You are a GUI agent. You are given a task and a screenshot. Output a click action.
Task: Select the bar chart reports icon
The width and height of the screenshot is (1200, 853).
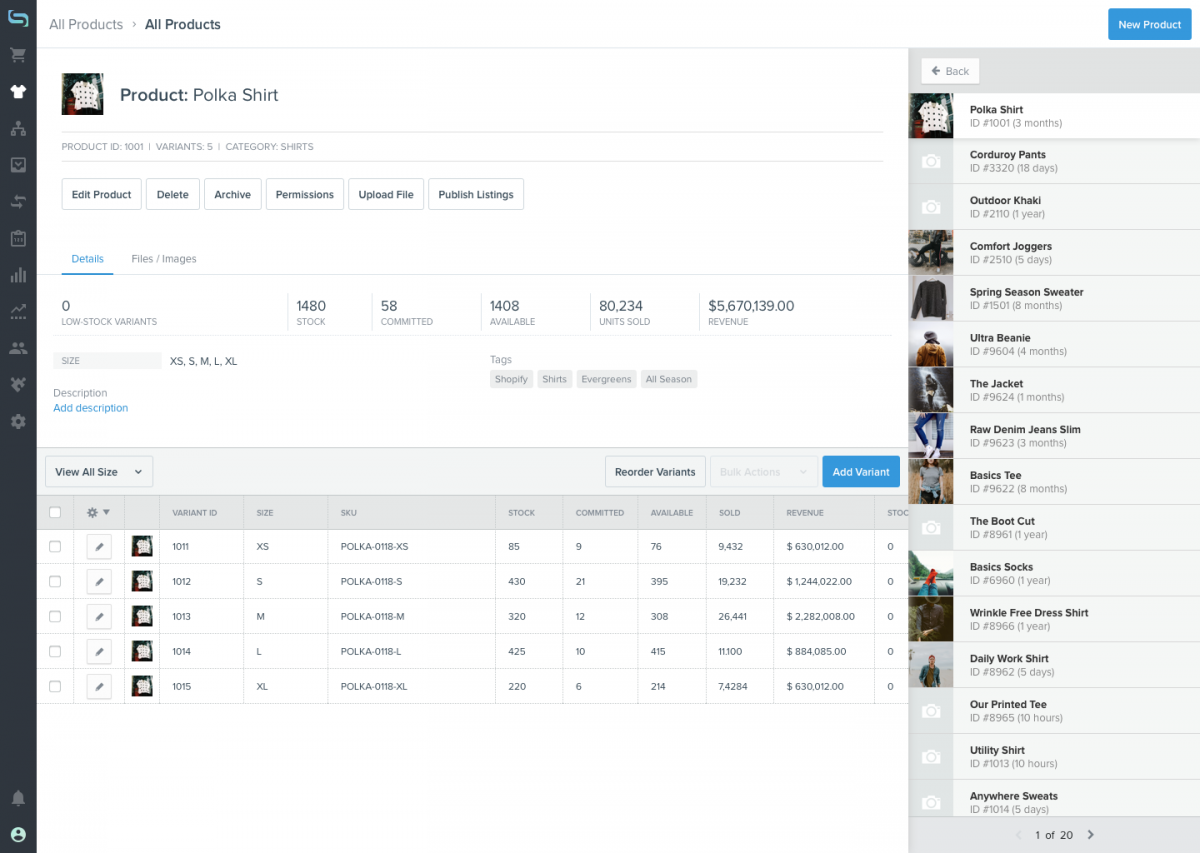point(18,275)
